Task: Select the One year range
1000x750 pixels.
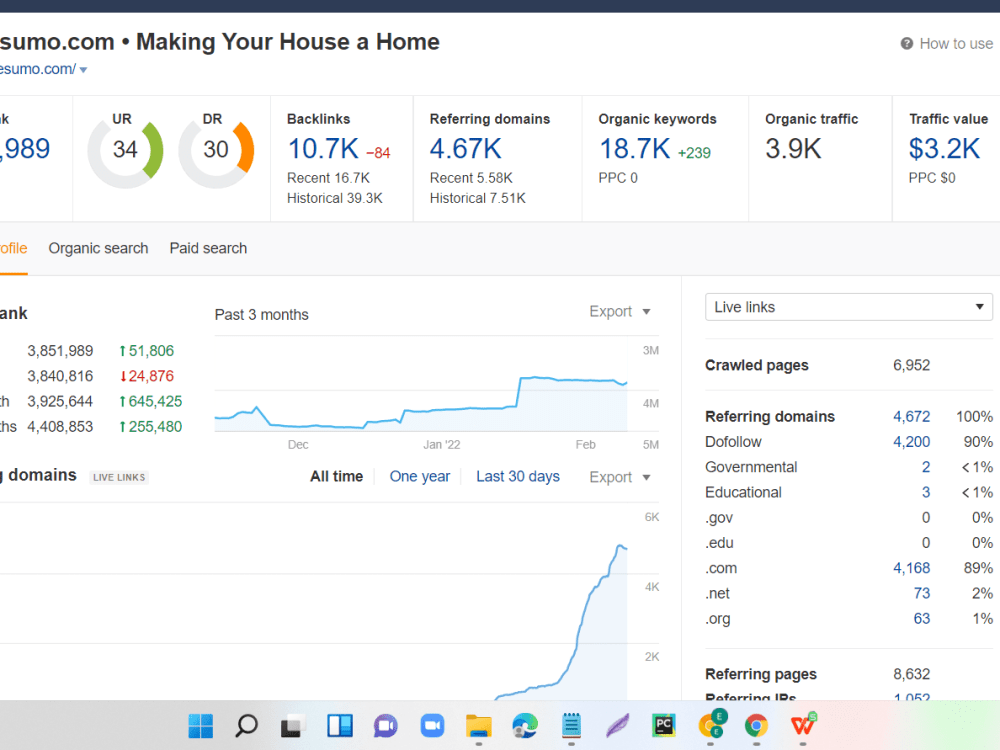Action: (x=420, y=476)
